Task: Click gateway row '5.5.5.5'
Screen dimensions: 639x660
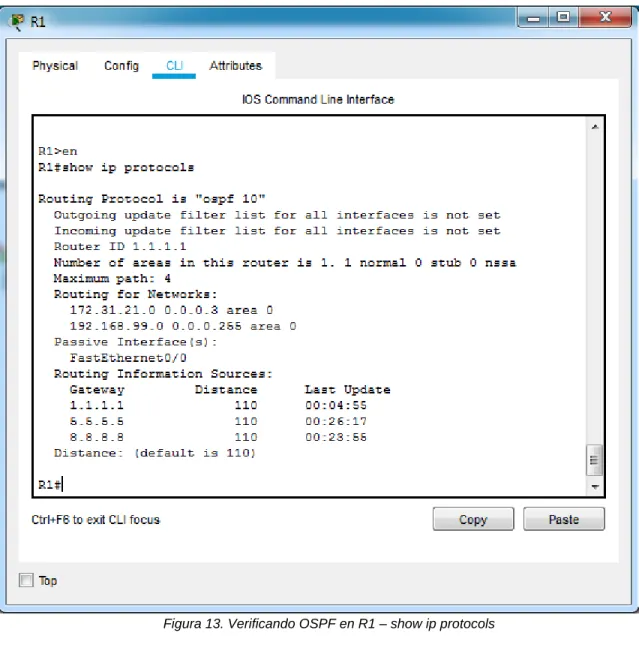Action: point(218,421)
